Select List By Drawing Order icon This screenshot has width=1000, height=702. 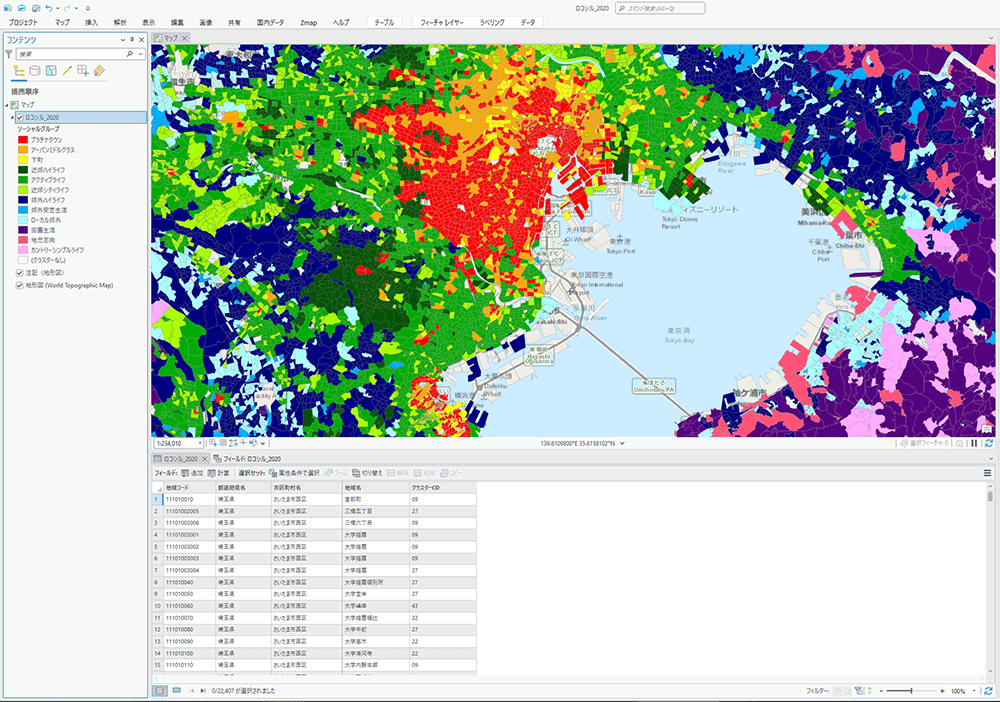pyautogui.click(x=18, y=71)
